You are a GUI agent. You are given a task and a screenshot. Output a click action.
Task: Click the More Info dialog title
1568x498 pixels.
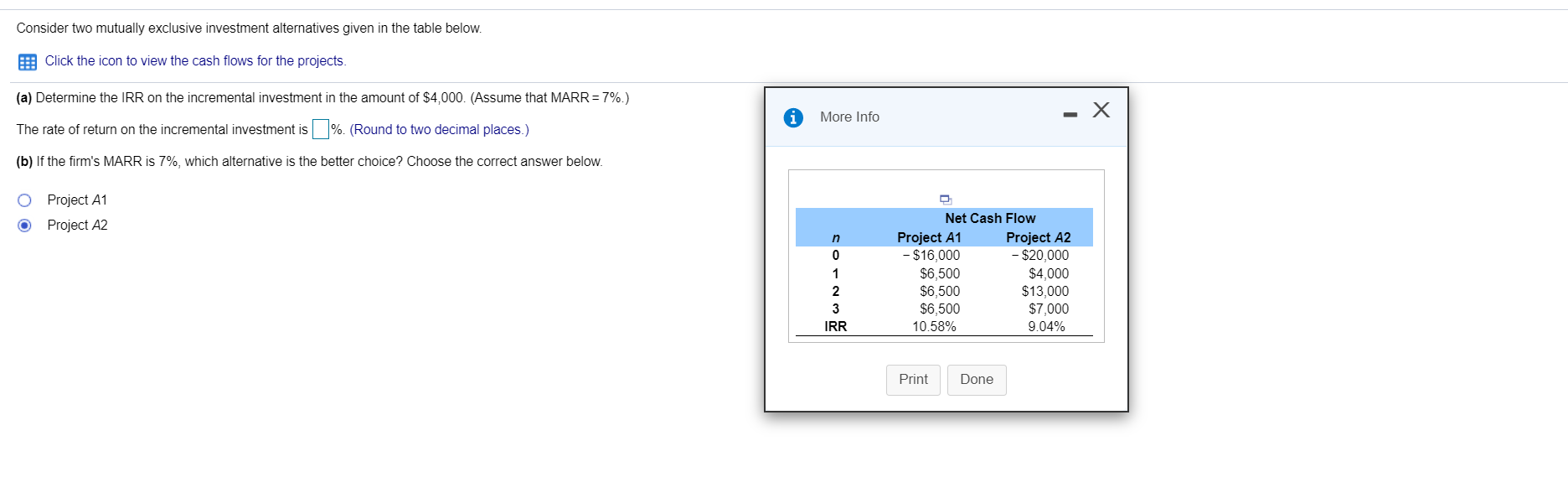(849, 117)
